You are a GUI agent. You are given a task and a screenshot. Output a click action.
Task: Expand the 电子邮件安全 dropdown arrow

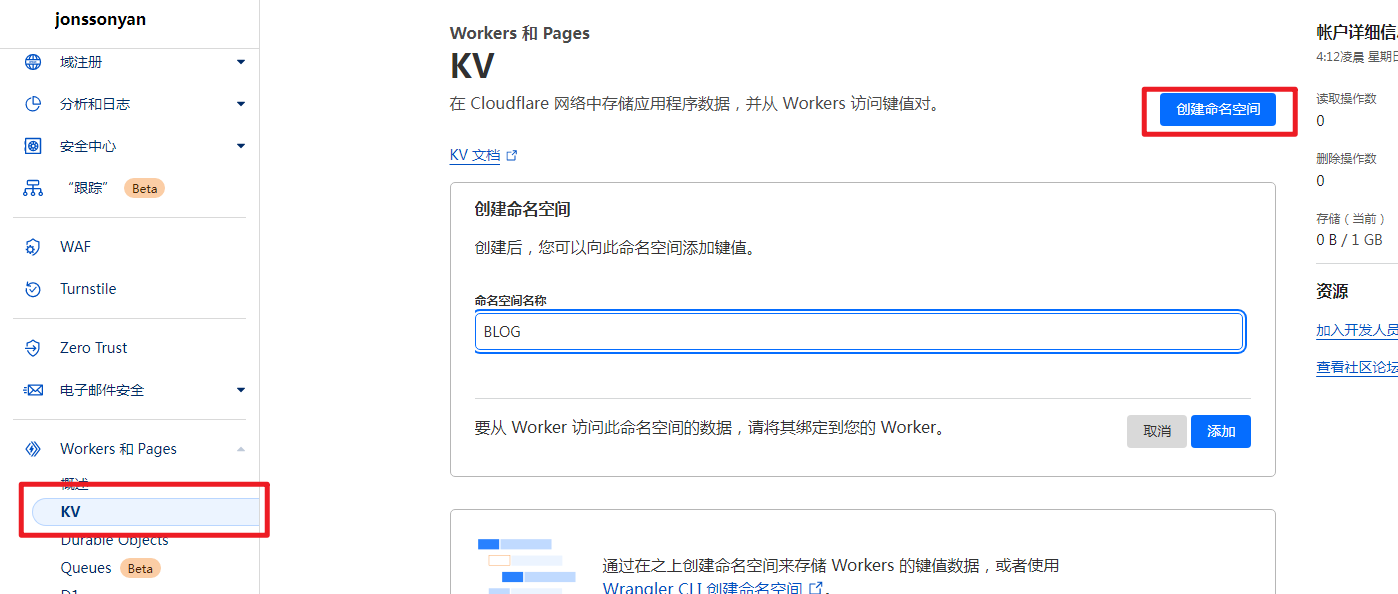[241, 390]
